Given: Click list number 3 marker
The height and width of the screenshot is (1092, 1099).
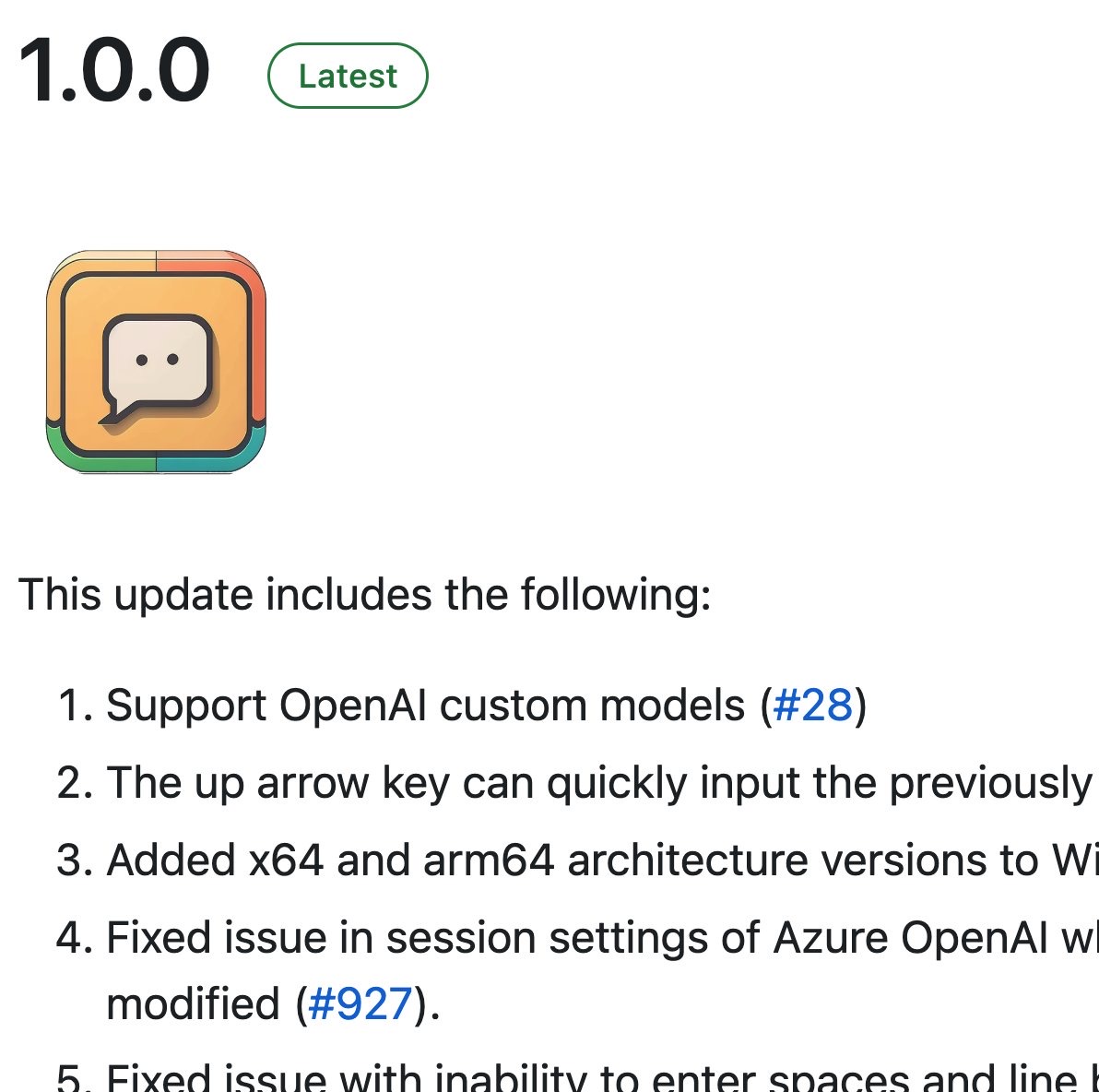Looking at the screenshot, I should pyautogui.click(x=75, y=861).
